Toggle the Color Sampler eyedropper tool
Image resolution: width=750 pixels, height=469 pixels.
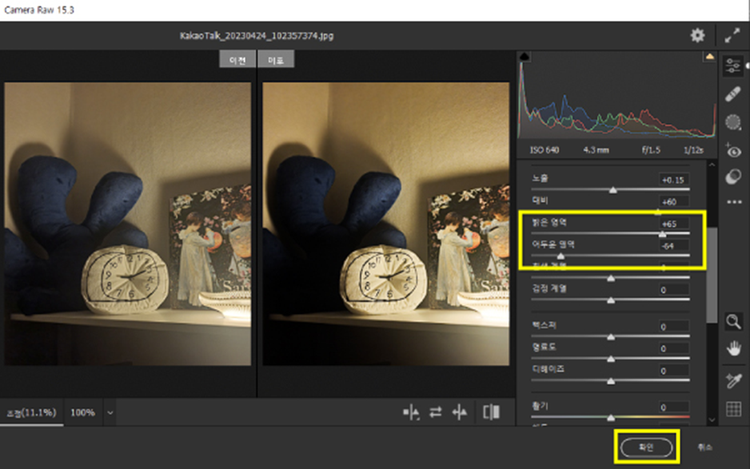(x=733, y=381)
